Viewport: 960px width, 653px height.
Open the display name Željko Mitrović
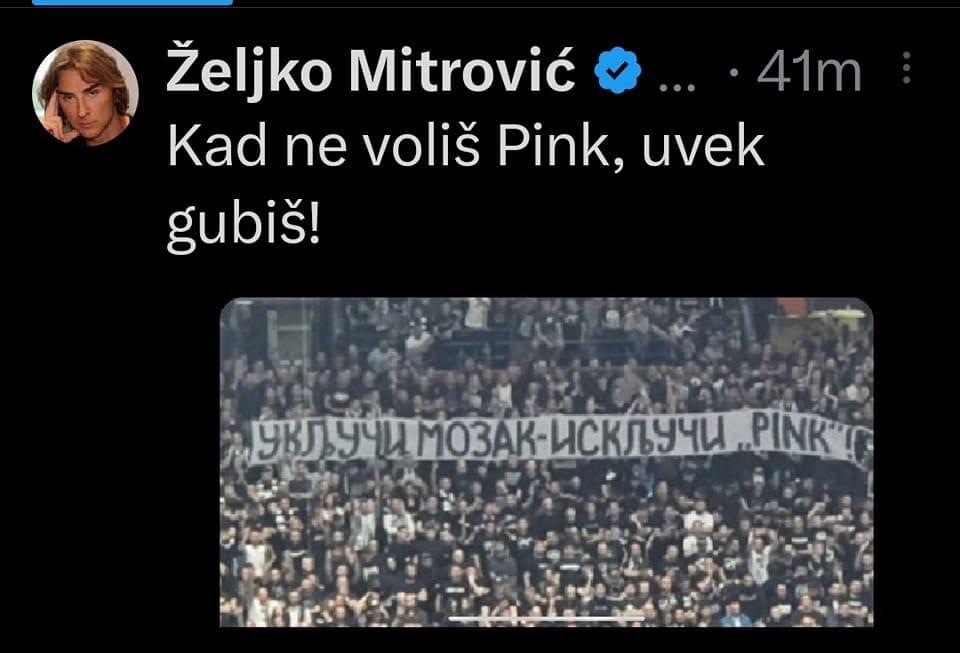pyautogui.click(x=371, y=72)
